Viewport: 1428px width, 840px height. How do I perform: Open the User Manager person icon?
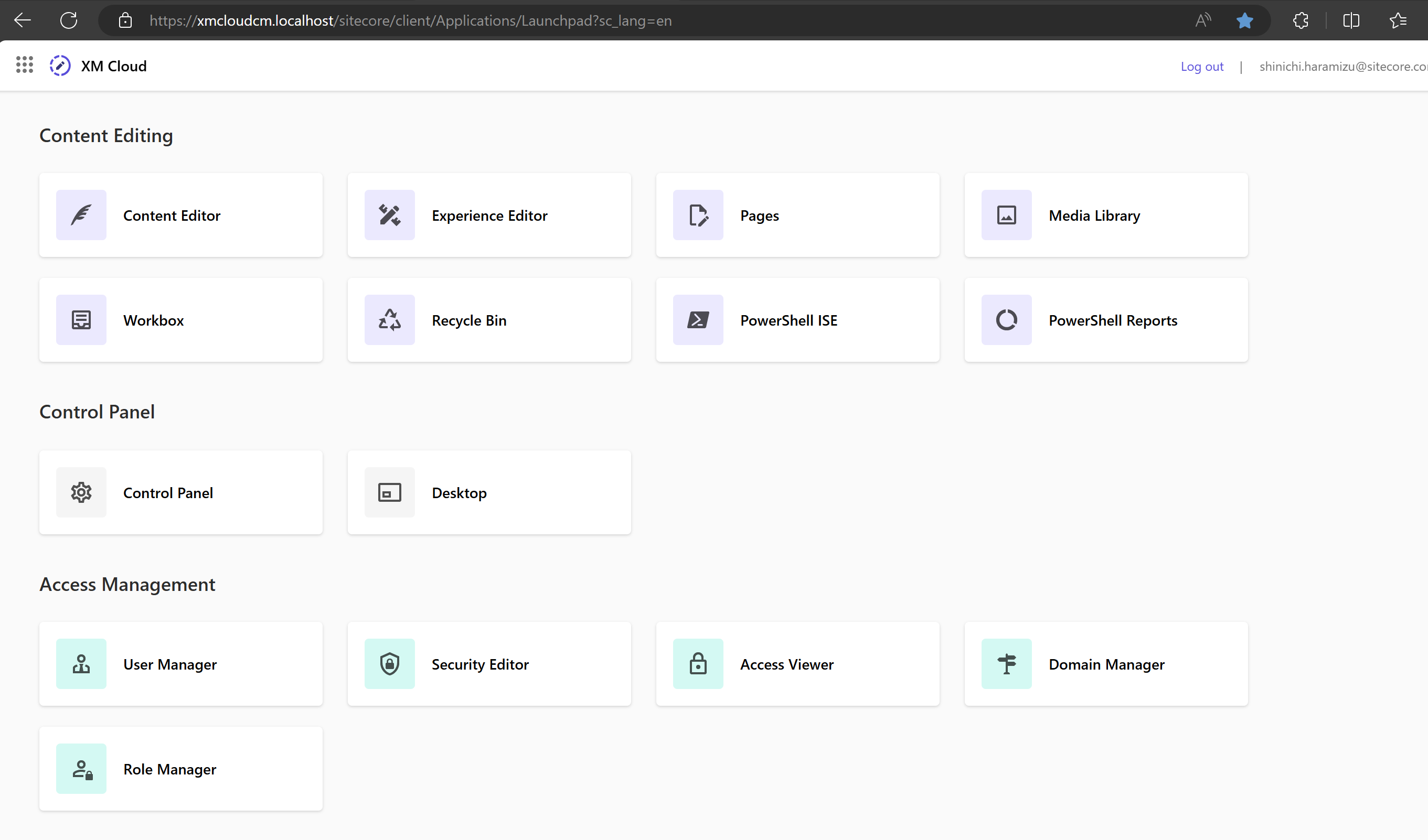[81, 664]
